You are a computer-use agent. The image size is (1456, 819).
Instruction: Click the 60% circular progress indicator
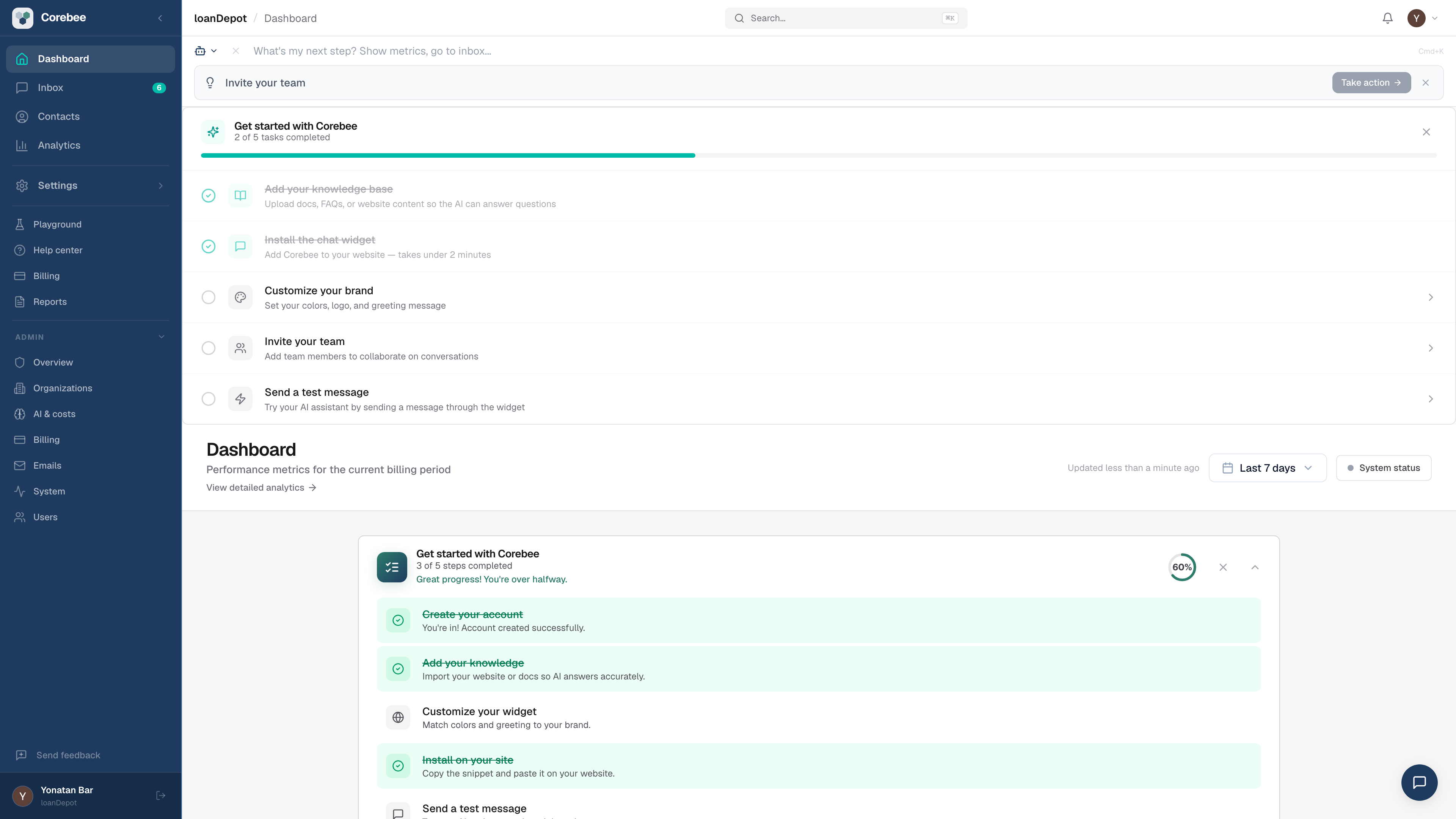click(1181, 567)
